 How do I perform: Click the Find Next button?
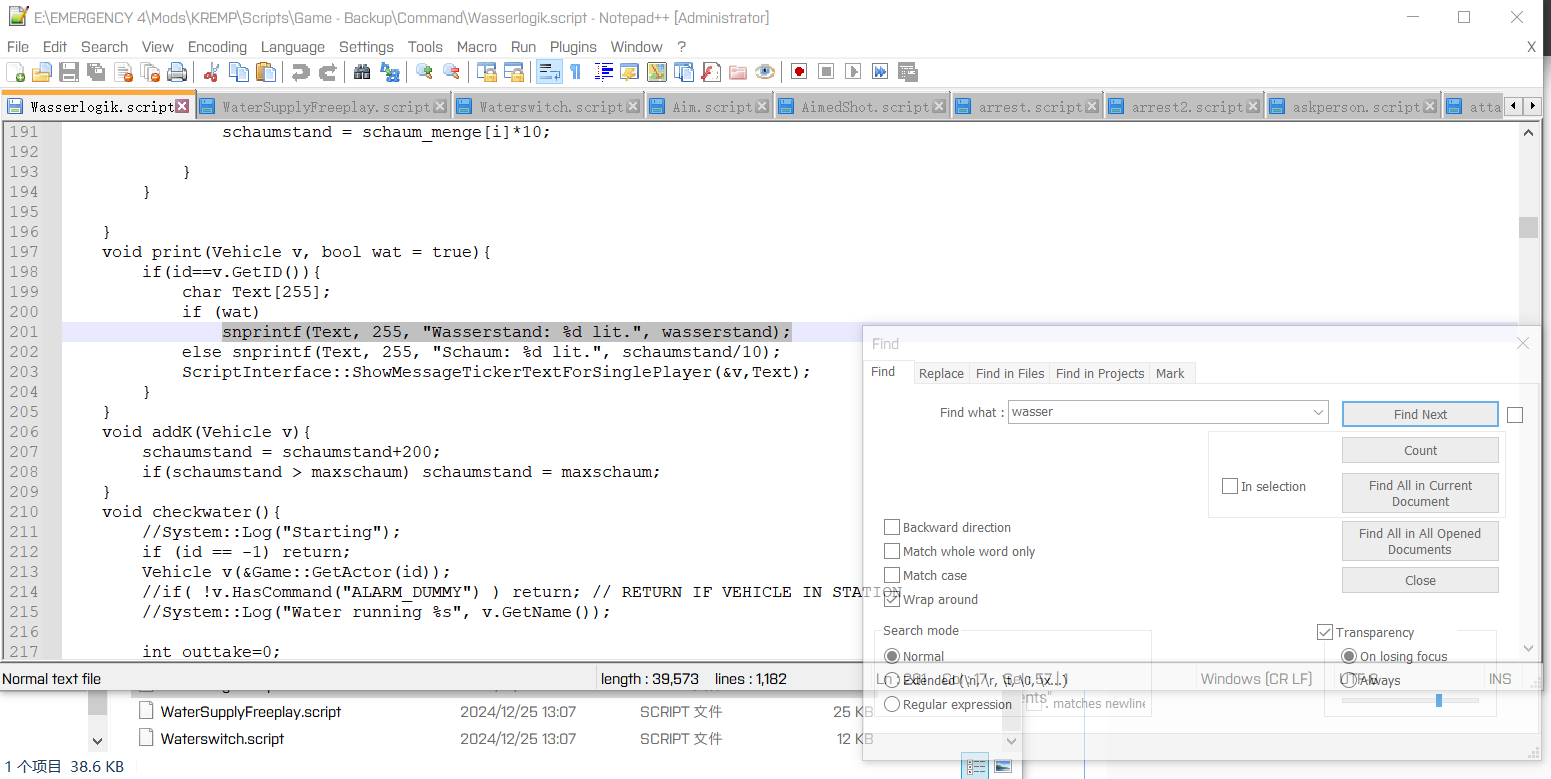coord(1419,414)
